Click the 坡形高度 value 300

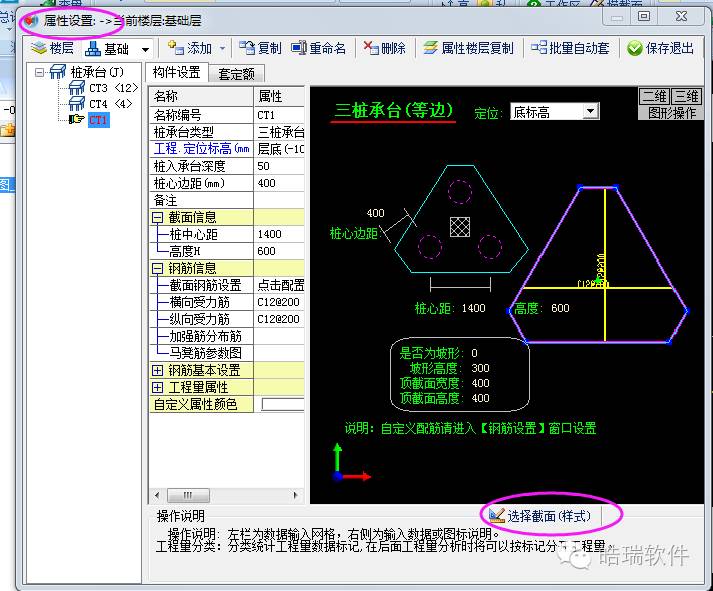[480, 368]
